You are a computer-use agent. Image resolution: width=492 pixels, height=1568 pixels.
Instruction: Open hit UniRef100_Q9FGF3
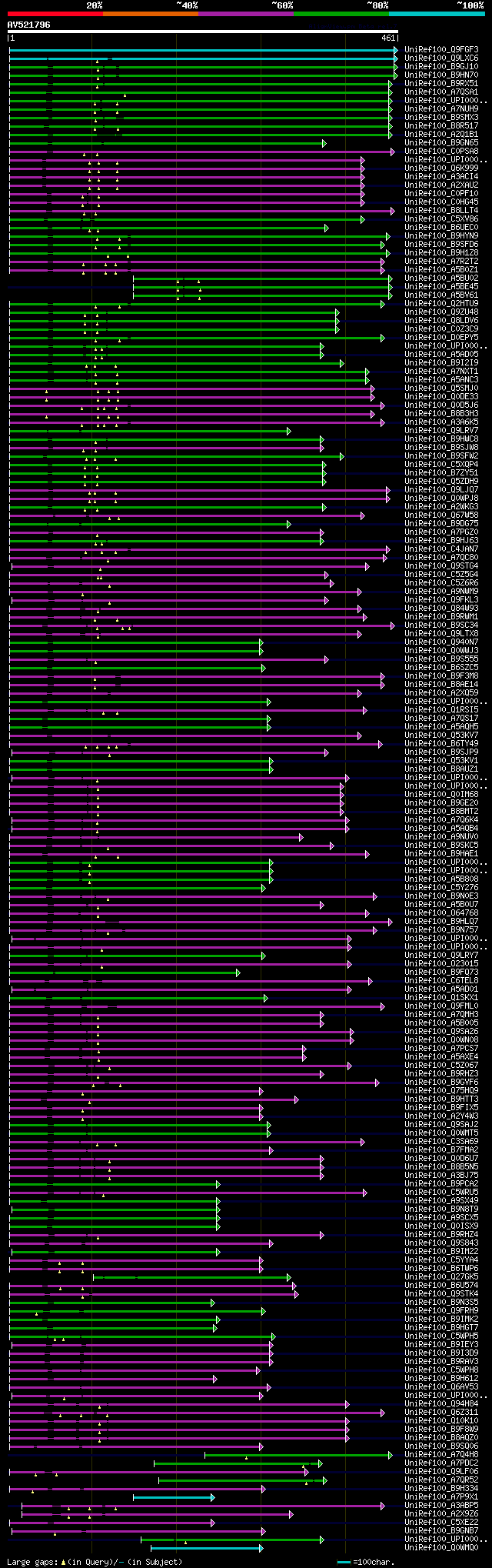tap(441, 50)
